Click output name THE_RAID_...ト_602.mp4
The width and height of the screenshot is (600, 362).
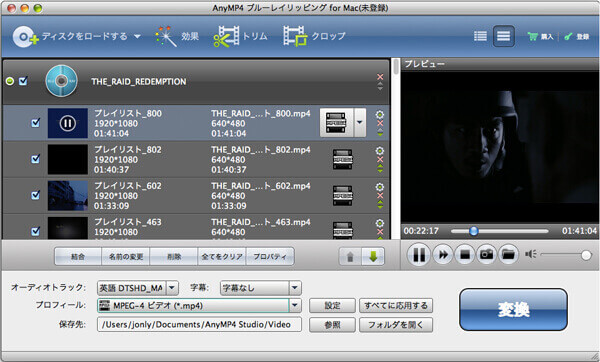pos(261,186)
